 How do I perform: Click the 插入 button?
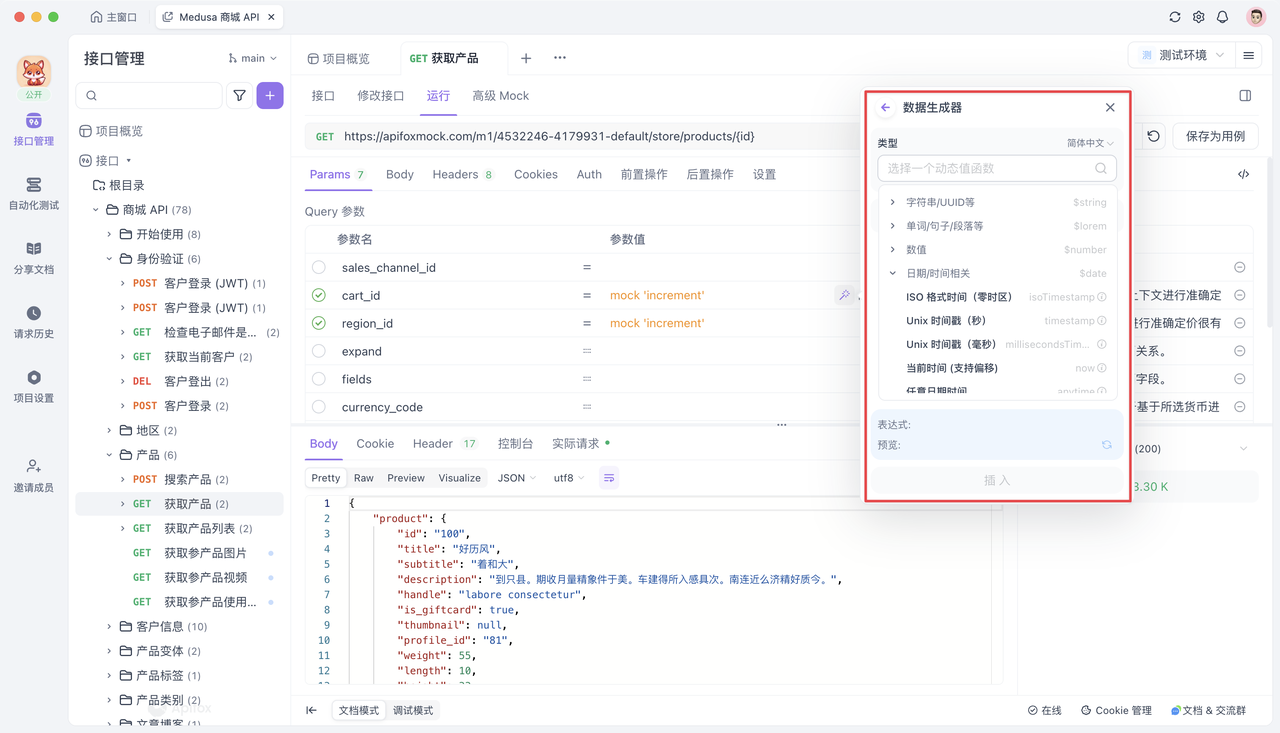tap(997, 481)
